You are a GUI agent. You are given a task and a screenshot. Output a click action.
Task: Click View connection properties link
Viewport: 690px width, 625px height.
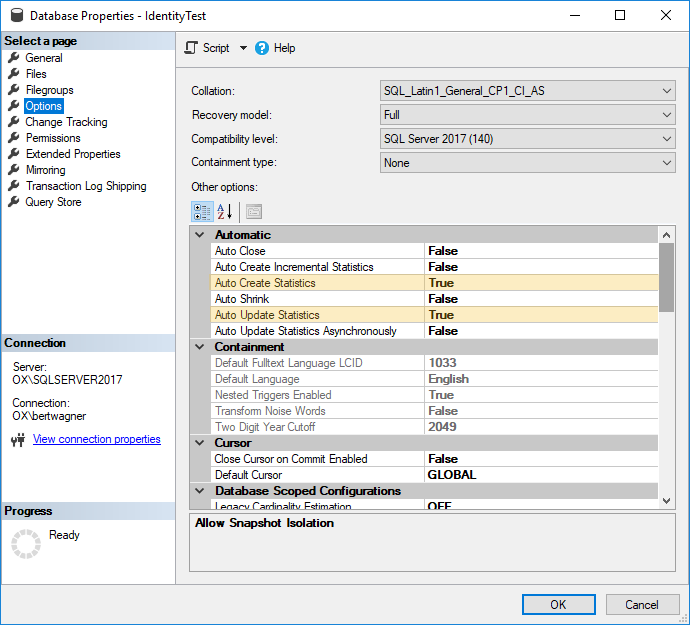point(97,439)
